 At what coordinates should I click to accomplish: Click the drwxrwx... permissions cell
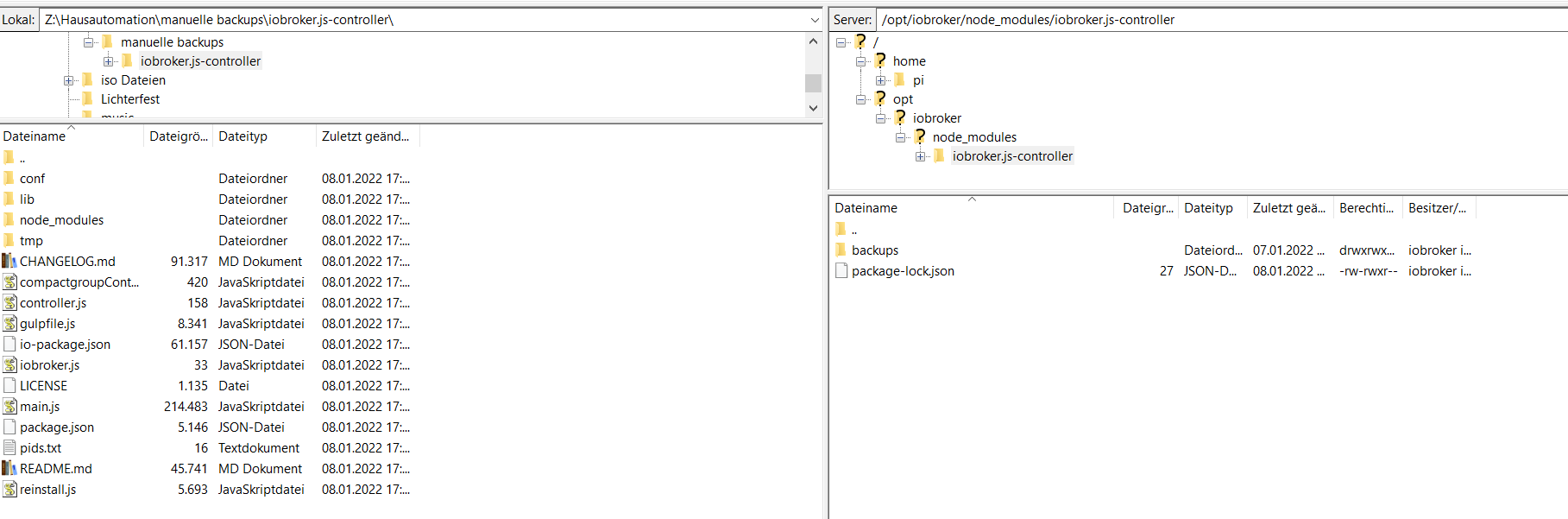point(1367,250)
